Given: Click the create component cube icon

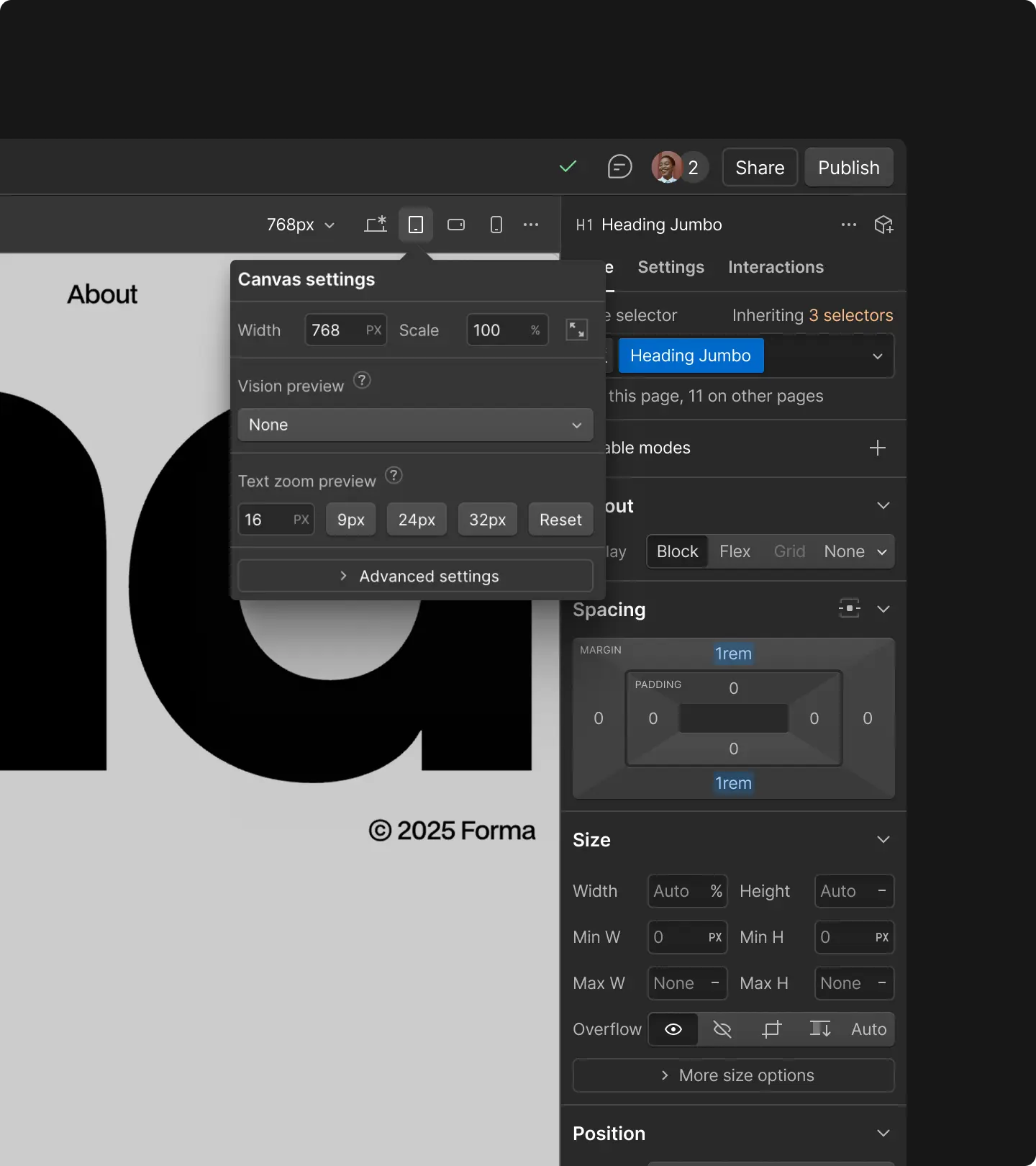Looking at the screenshot, I should tap(883, 225).
